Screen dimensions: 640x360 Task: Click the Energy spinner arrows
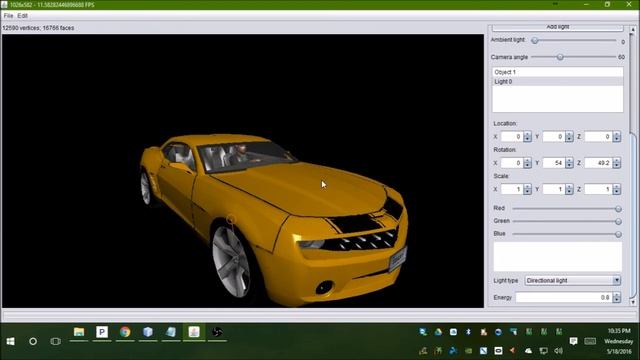click(x=616, y=298)
